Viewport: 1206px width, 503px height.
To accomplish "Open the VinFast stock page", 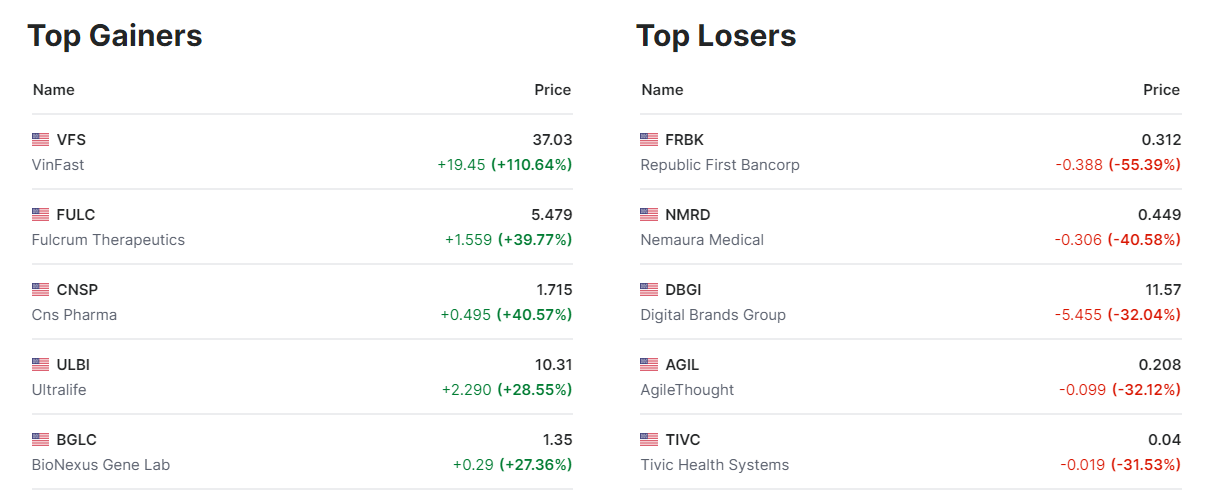I will tap(58, 165).
